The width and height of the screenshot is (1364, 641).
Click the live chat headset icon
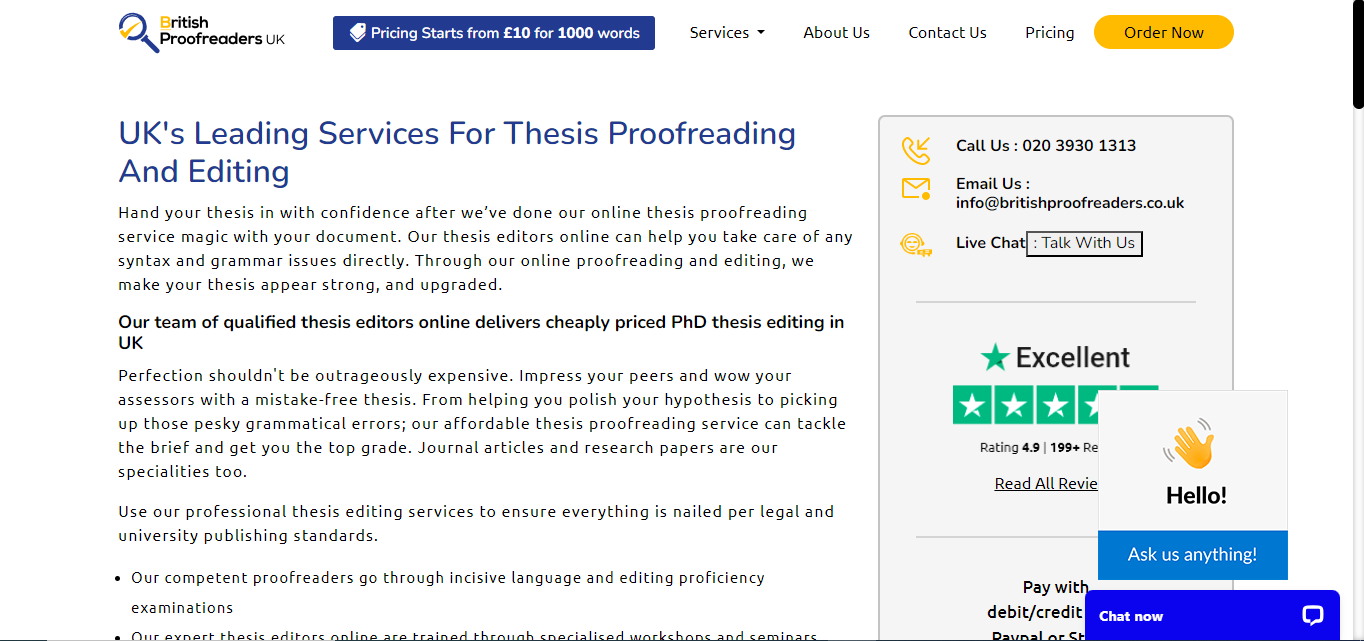pyautogui.click(x=915, y=244)
